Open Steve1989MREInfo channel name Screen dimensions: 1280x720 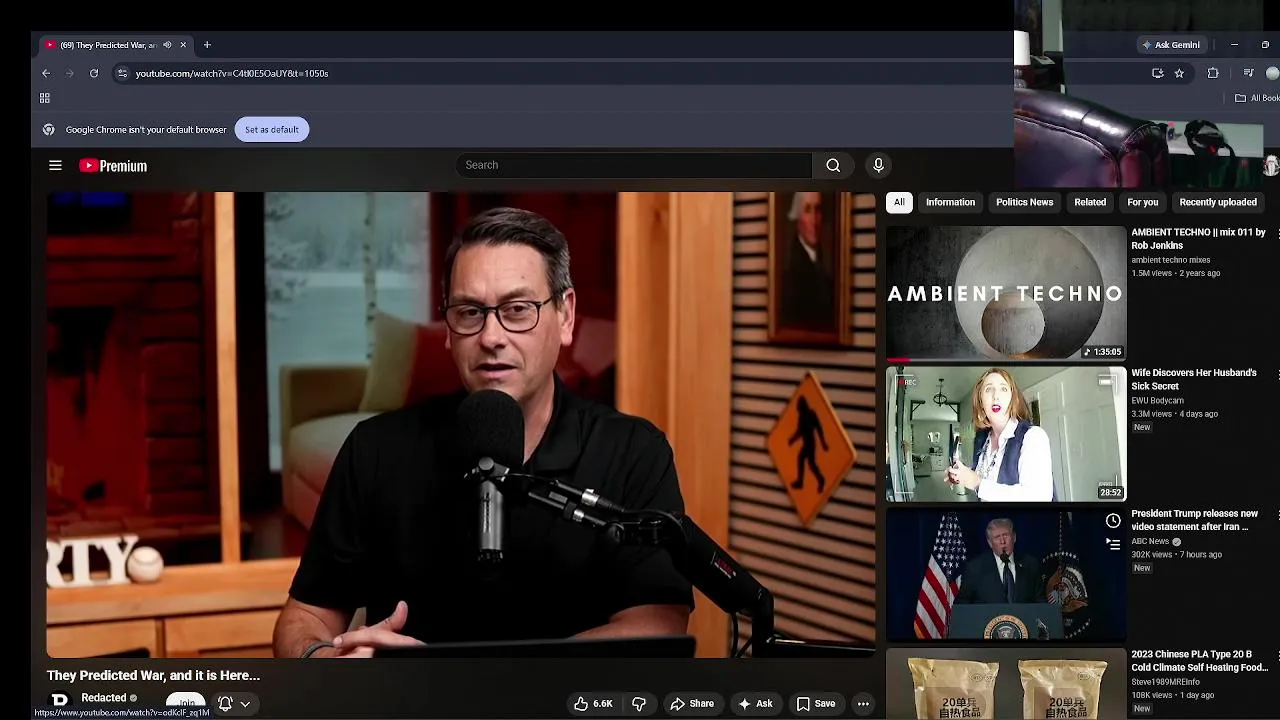[x=1165, y=682]
